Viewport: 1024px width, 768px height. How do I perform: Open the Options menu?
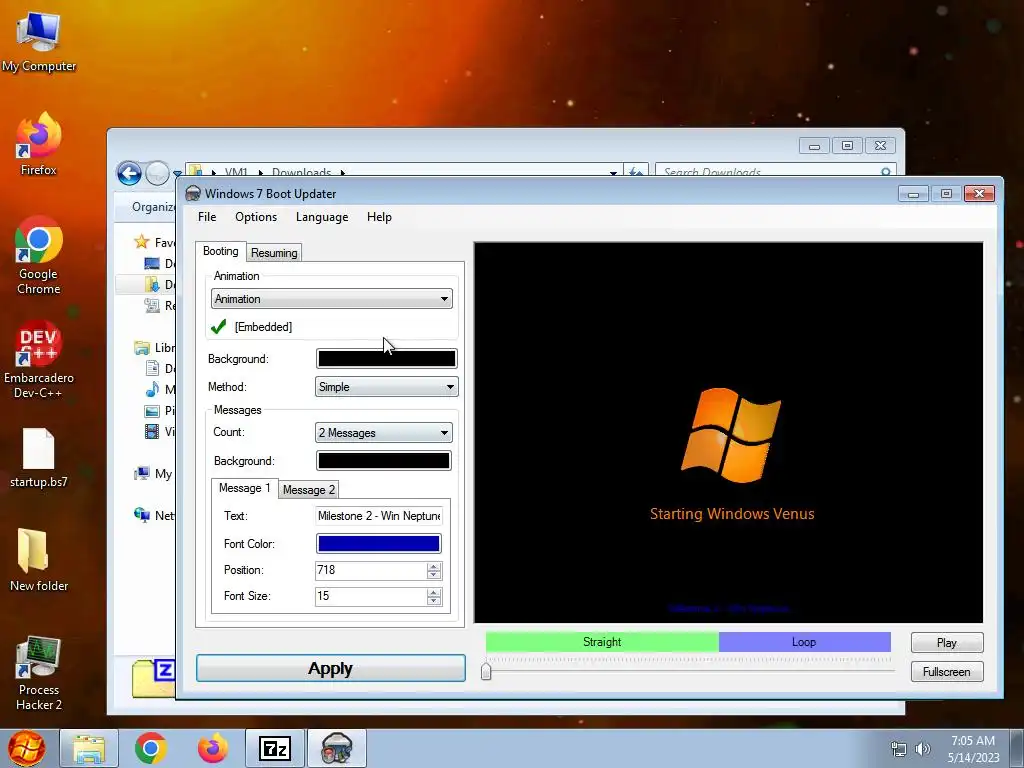point(256,217)
